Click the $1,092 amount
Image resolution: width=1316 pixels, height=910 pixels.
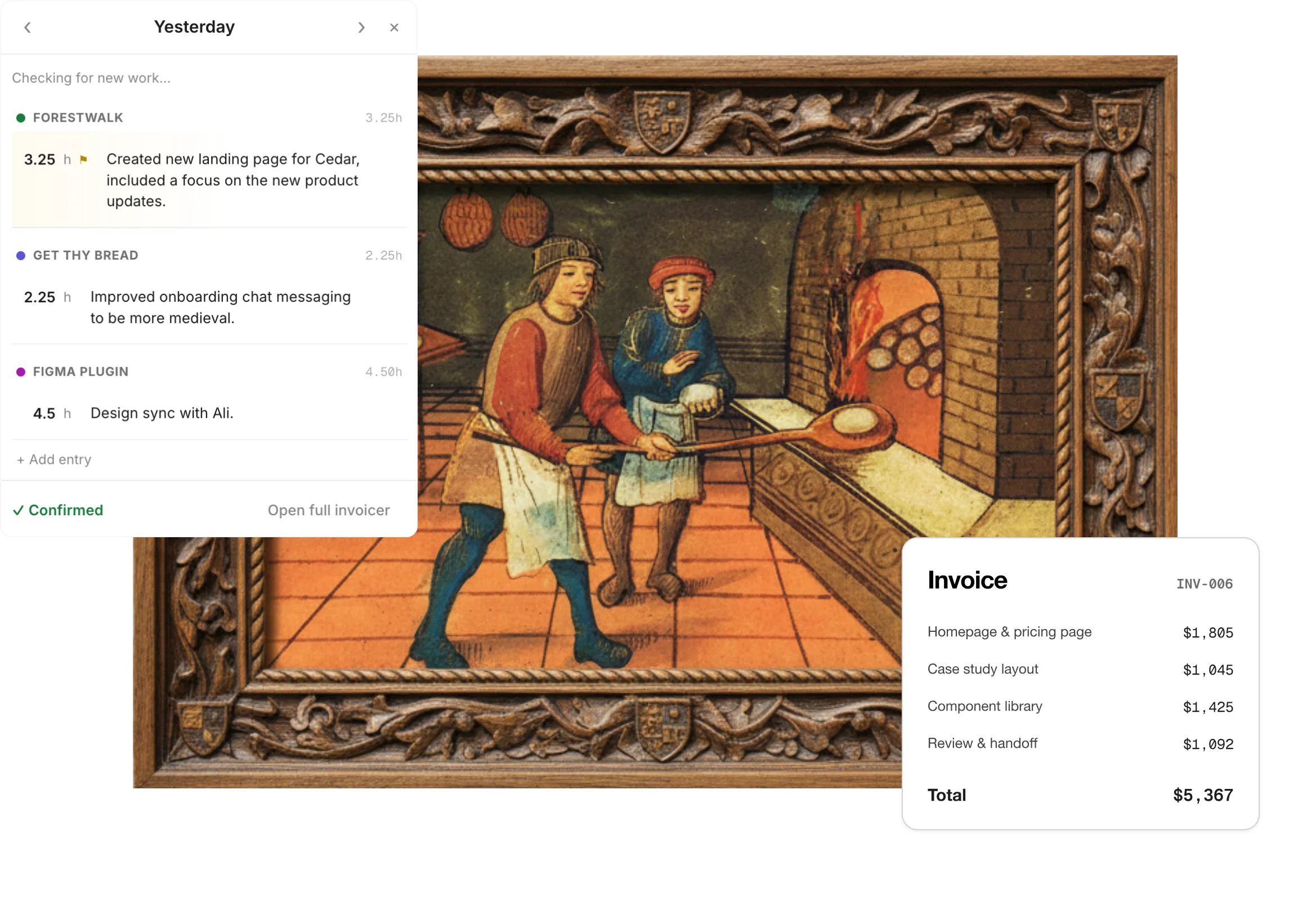[1208, 744]
